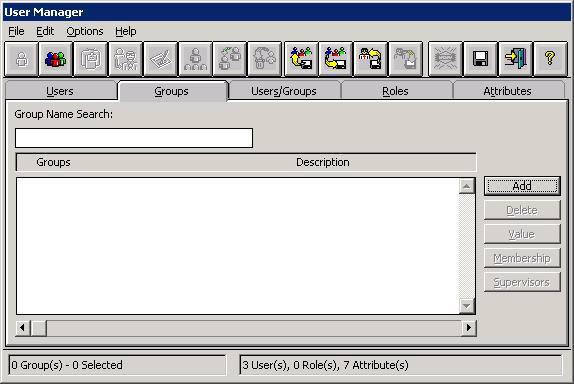Click the colored groups toolbar icon
The width and height of the screenshot is (574, 384).
tap(55, 59)
